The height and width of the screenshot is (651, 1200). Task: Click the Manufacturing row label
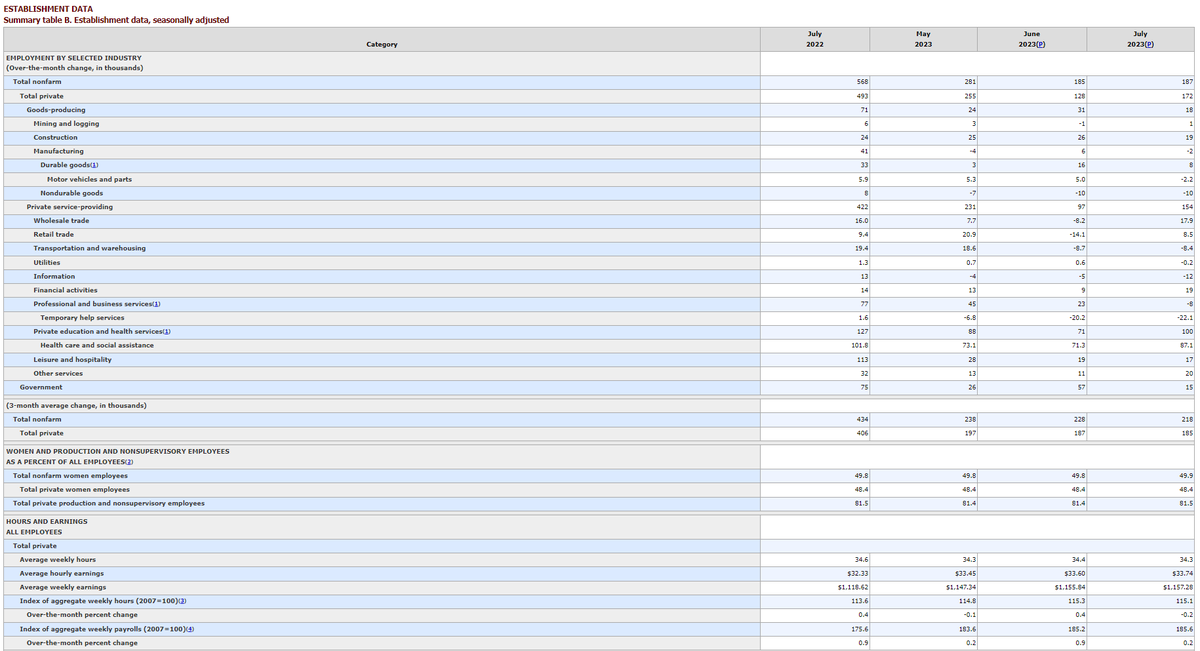tap(58, 151)
